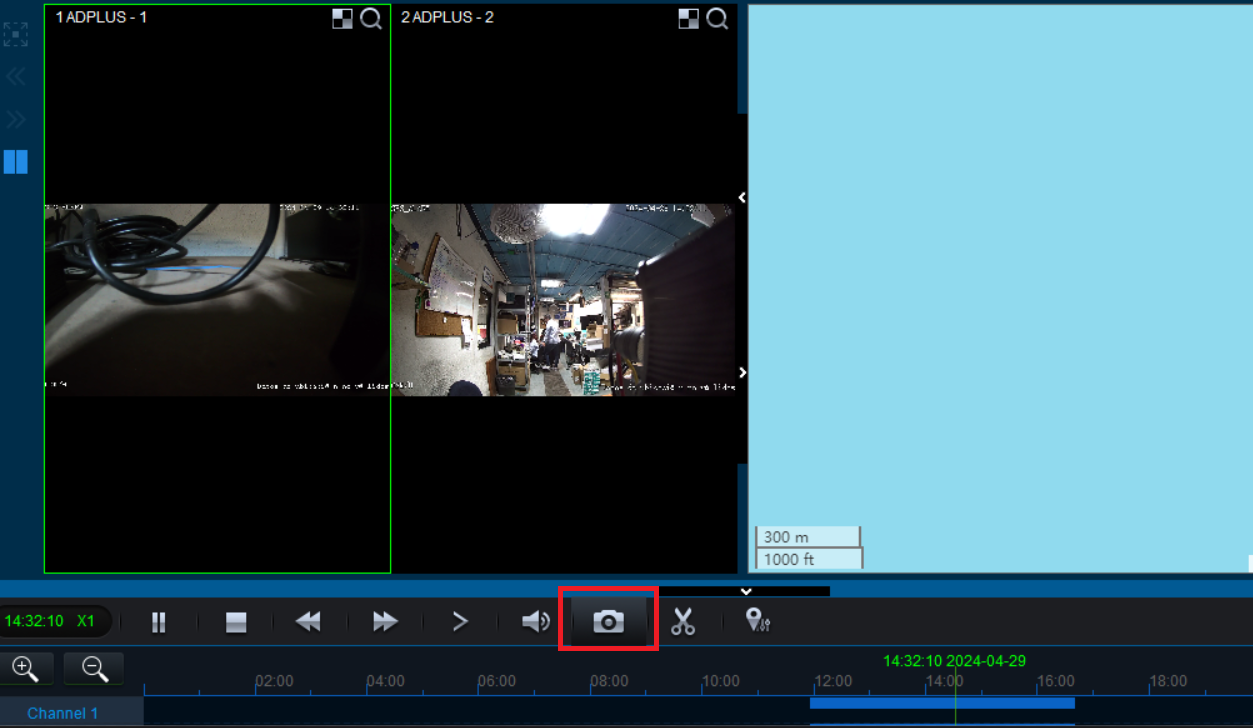This screenshot has height=728, width=1253.
Task: Select the scissors clip tool
Action: tap(683, 621)
